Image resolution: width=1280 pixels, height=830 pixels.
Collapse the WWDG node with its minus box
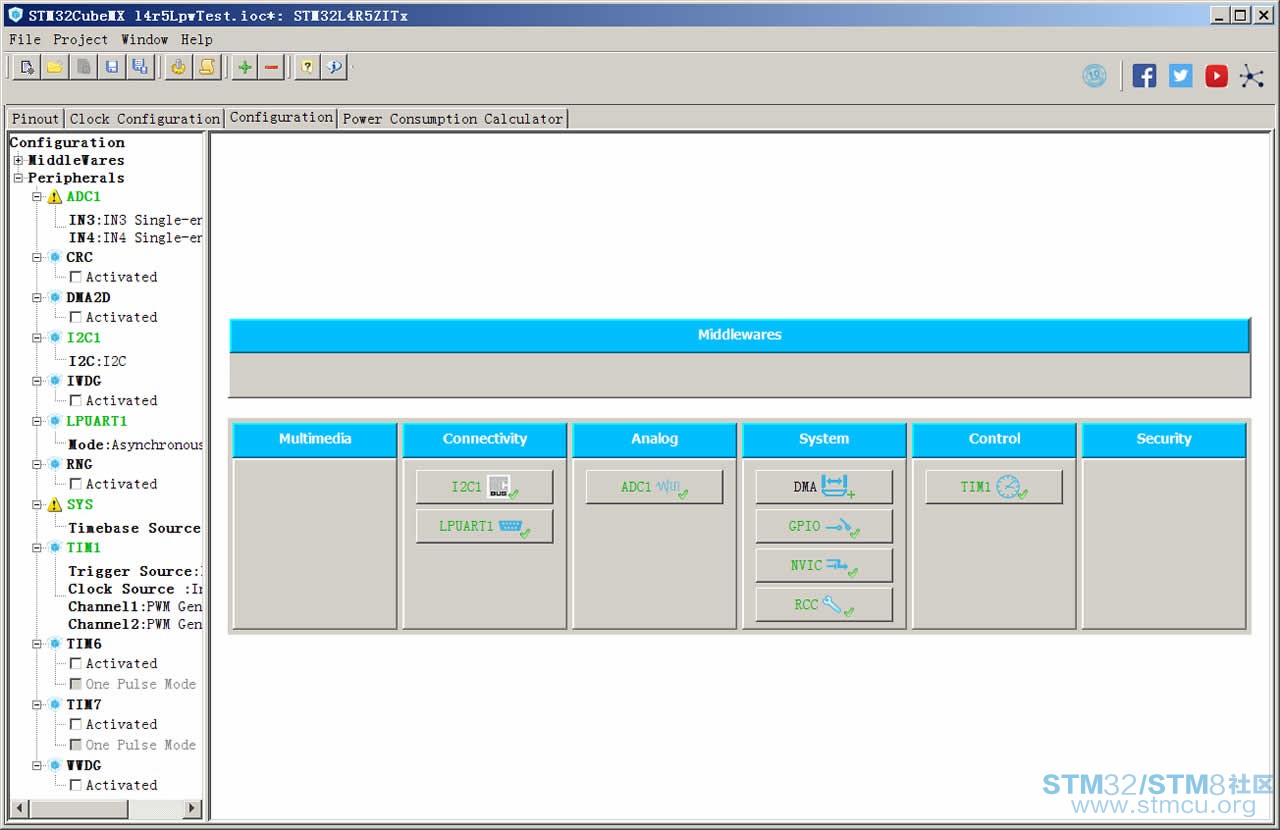click(38, 766)
